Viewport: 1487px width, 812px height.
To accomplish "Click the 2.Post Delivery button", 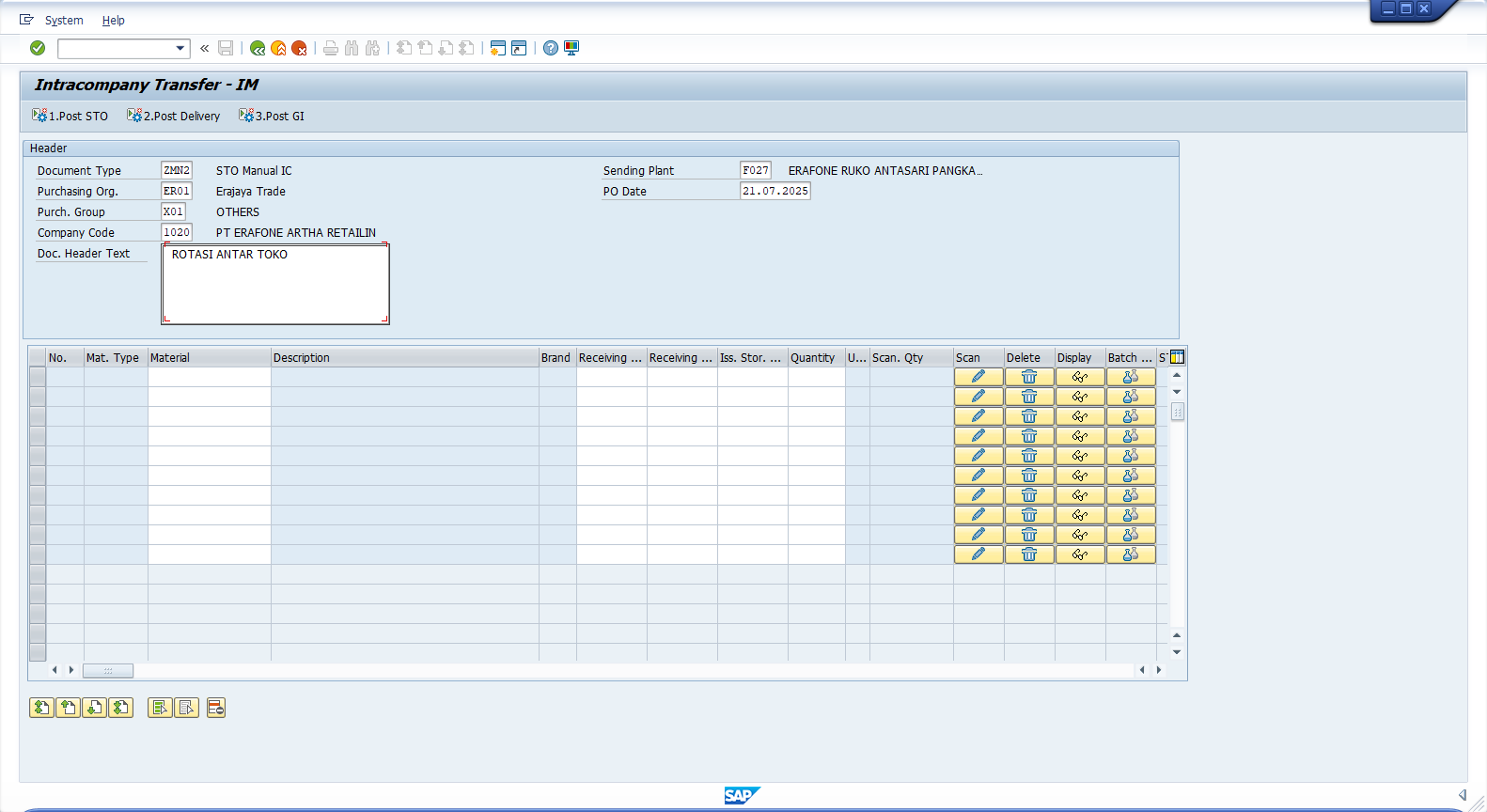I will [174, 116].
